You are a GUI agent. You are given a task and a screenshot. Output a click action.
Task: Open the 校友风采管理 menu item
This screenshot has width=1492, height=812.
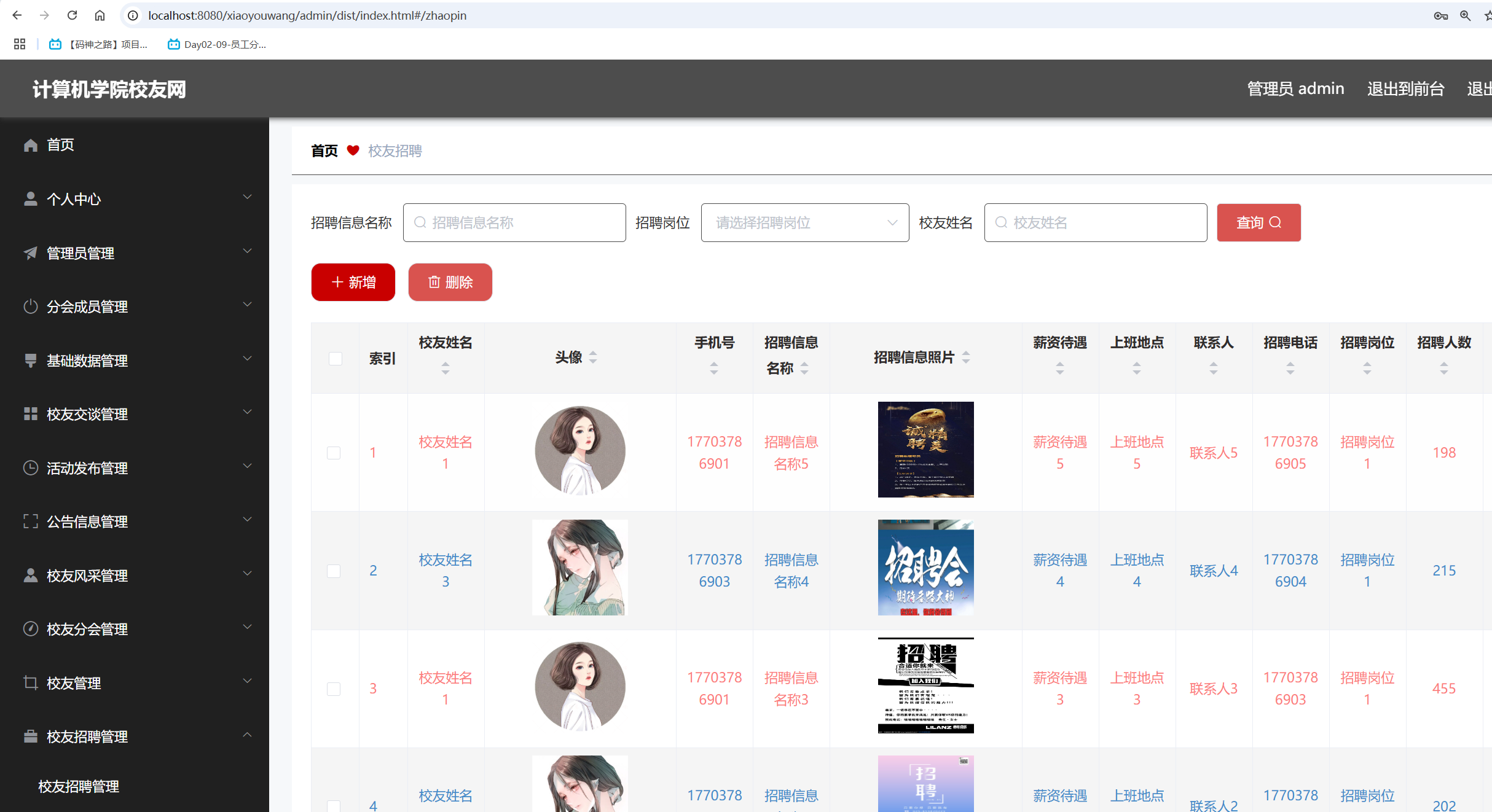[x=135, y=576]
